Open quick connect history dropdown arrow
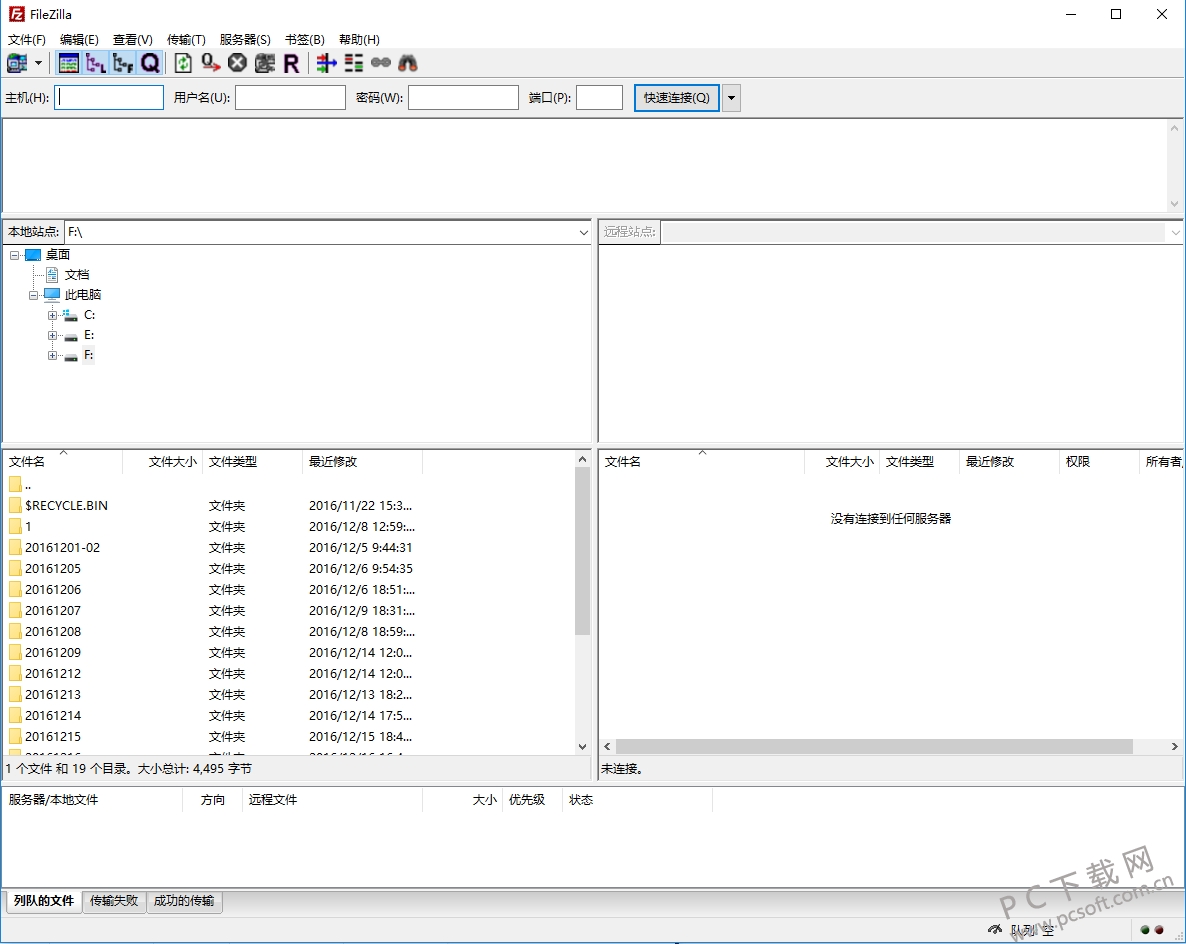 [x=731, y=98]
